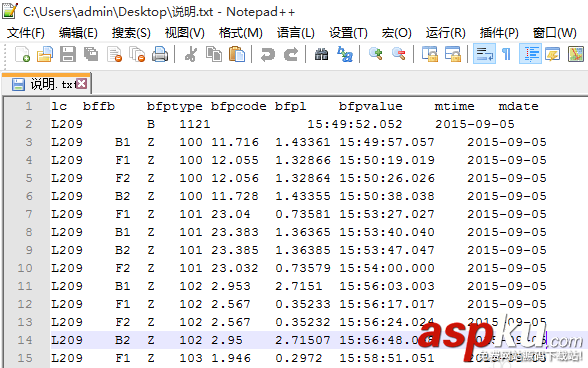Screen dimensions: 588x368
Task: Toggle synchronize horizontal scrolling icon
Action: (x=453, y=54)
